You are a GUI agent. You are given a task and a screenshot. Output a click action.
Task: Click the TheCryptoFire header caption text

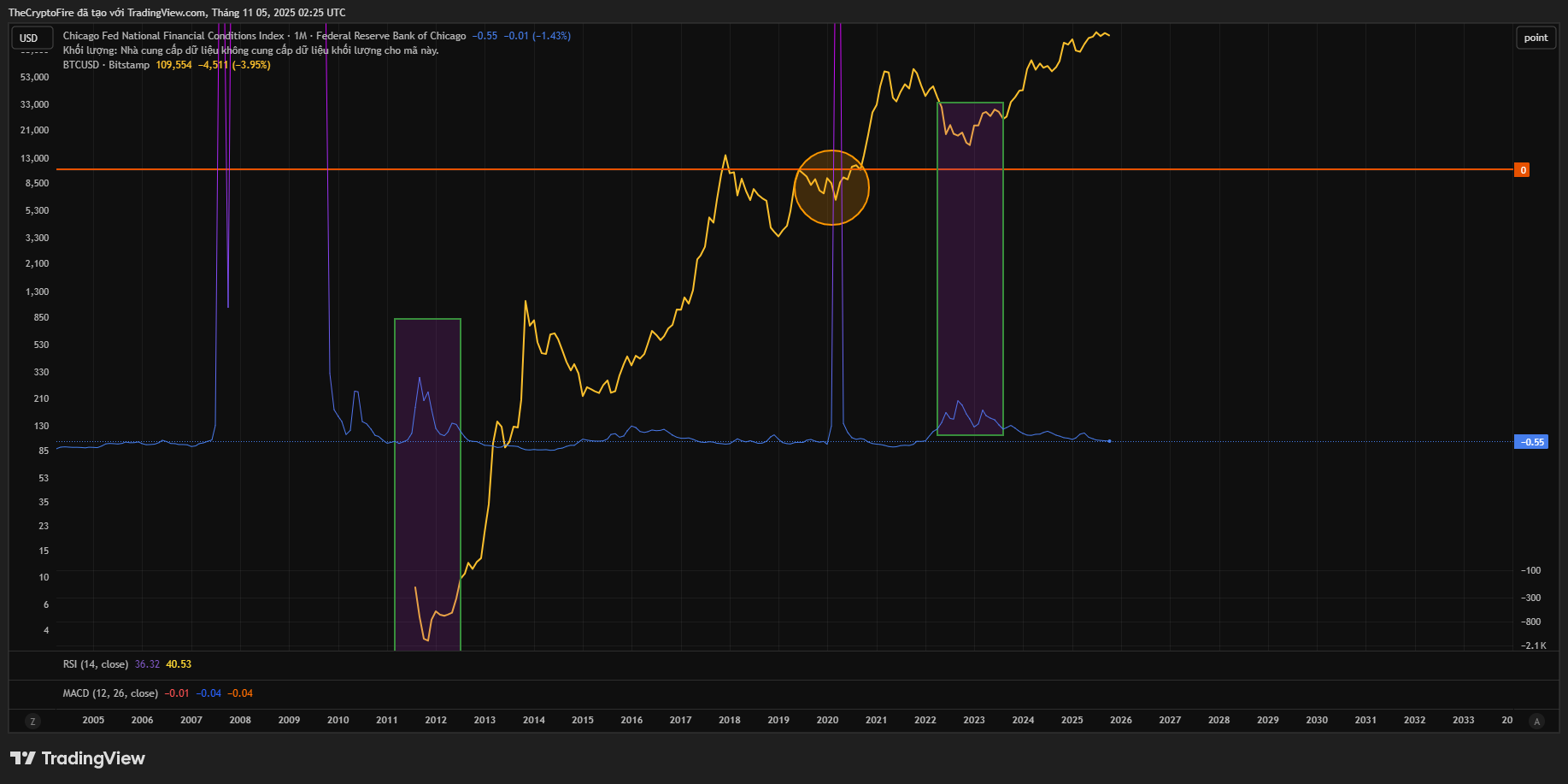click(177, 13)
